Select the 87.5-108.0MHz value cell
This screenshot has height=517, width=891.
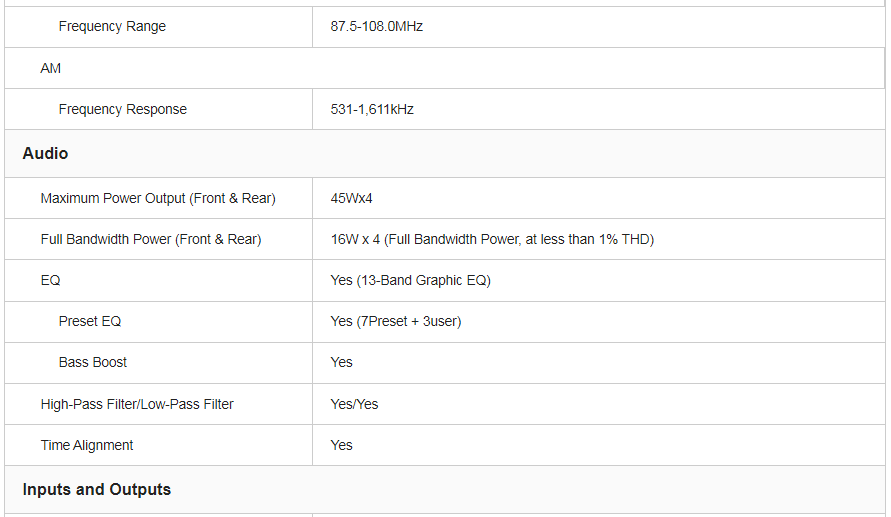point(376,27)
